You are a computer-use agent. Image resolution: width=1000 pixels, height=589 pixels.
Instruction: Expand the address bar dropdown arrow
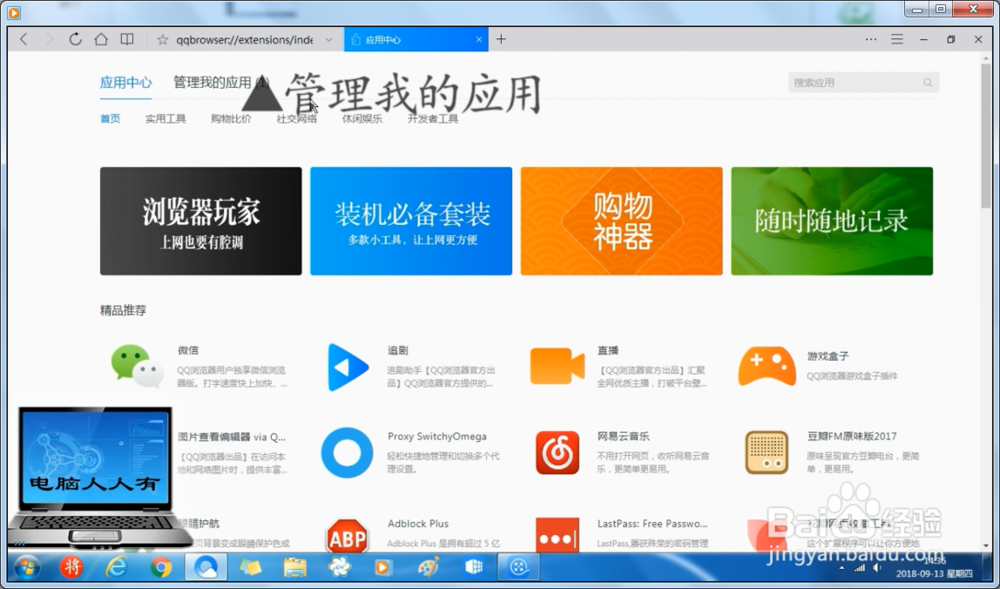click(x=328, y=40)
